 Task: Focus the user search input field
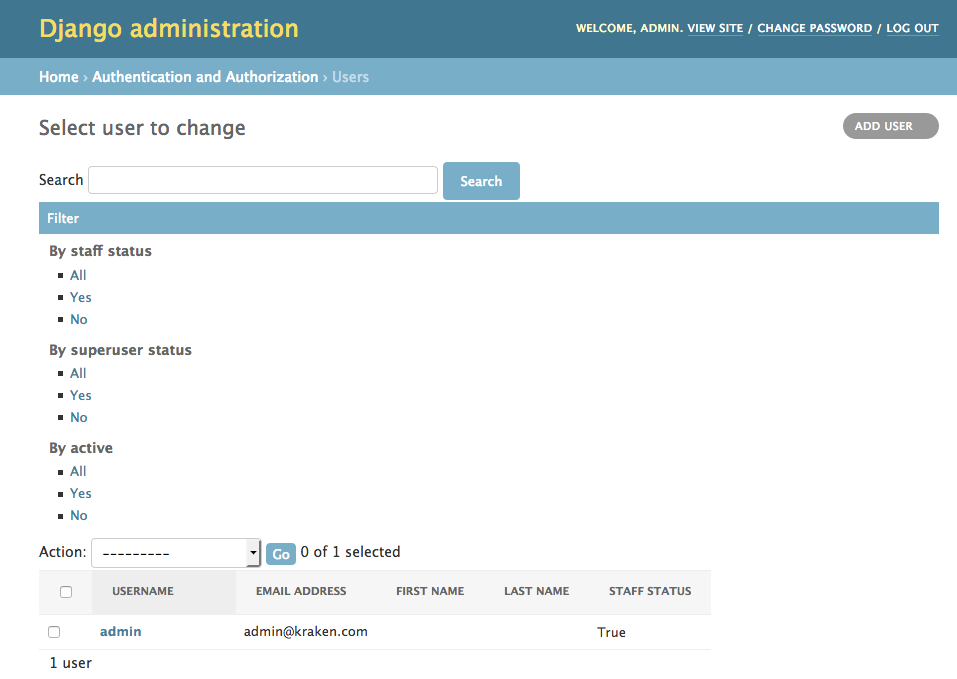pos(263,180)
